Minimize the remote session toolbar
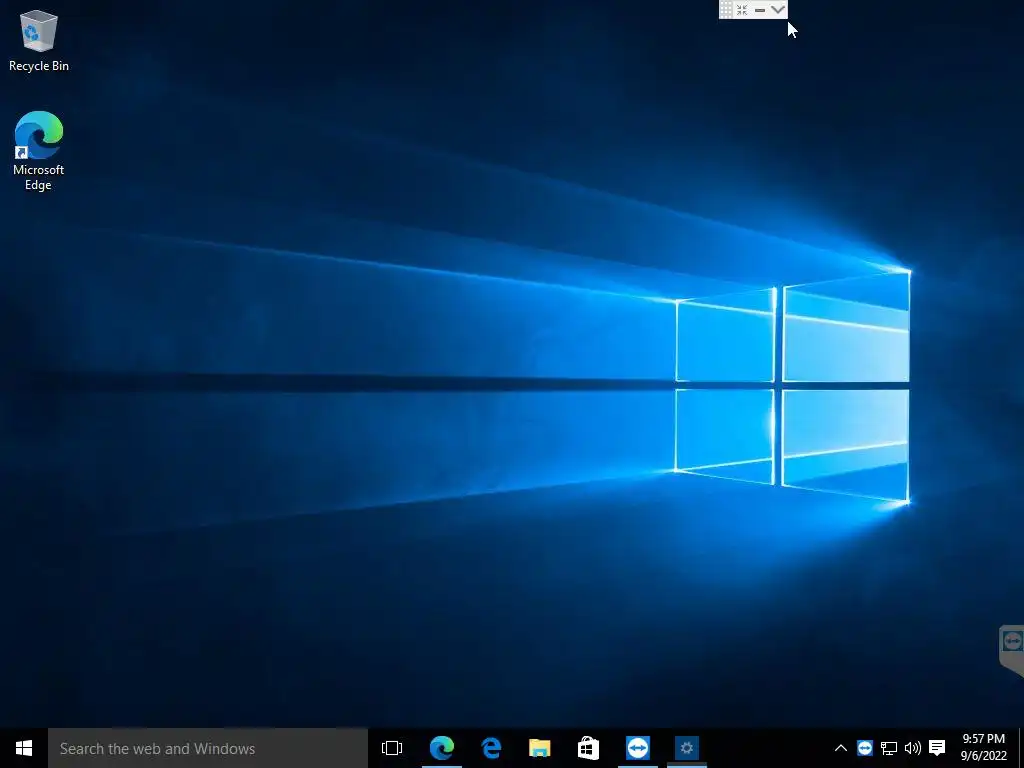The width and height of the screenshot is (1024, 768). (x=760, y=10)
